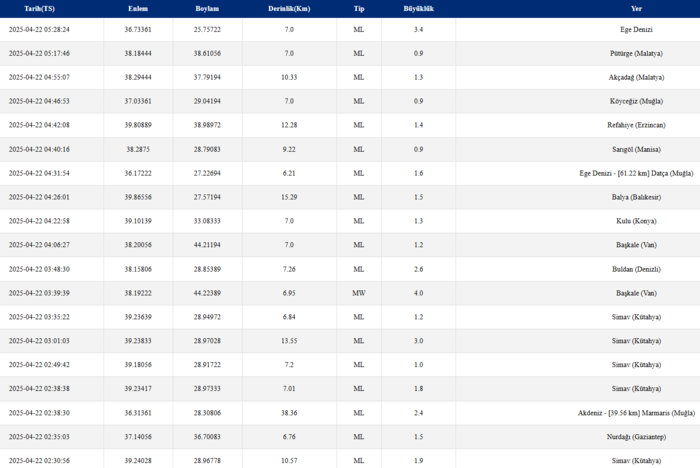The image size is (700, 468).
Task: Click magnitude value 3.0
Action: [x=418, y=341]
